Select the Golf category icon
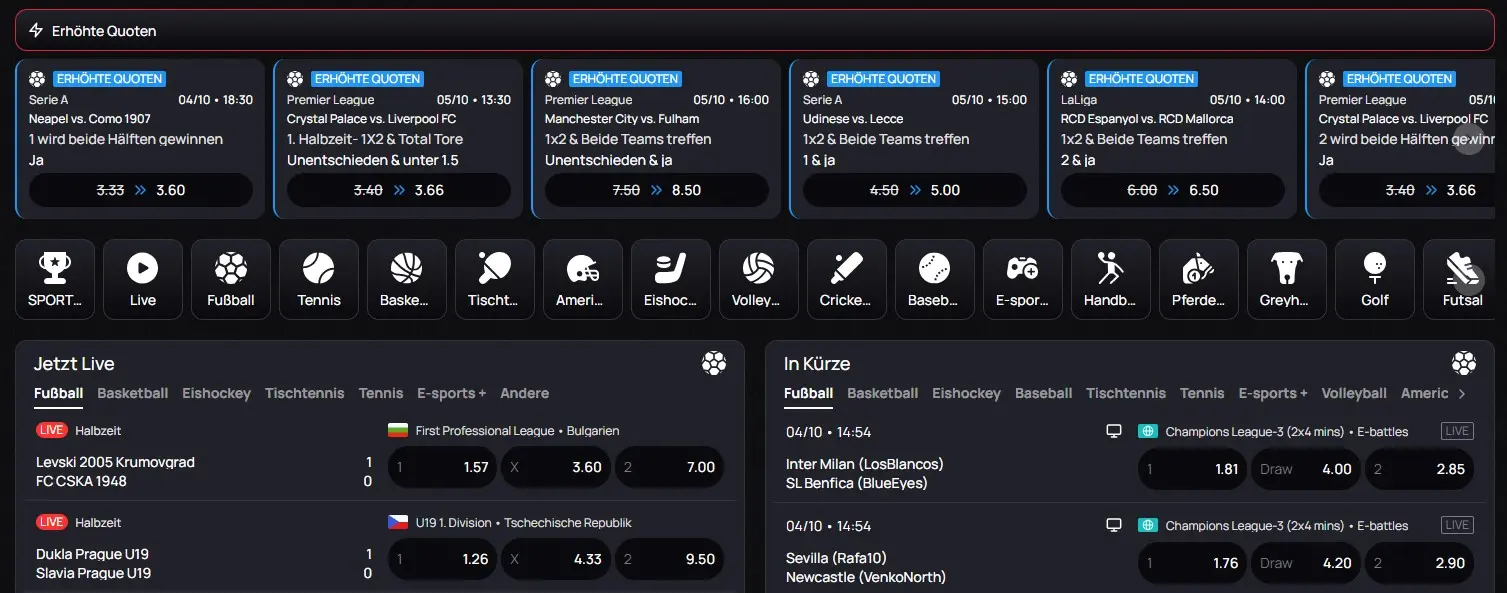The image size is (1507, 593). point(1375,279)
